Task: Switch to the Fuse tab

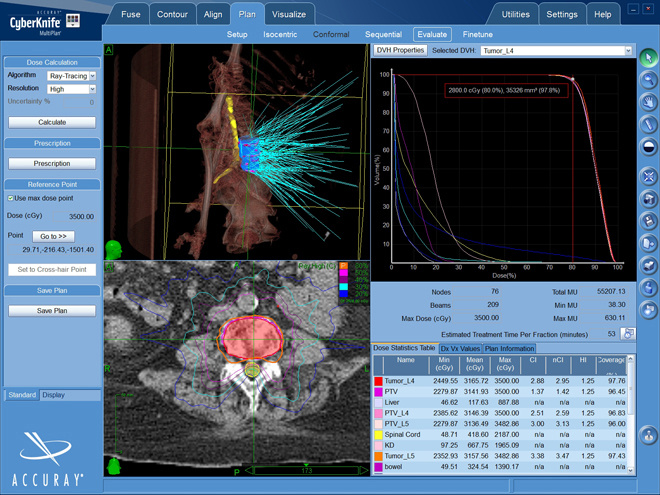Action: [130, 14]
